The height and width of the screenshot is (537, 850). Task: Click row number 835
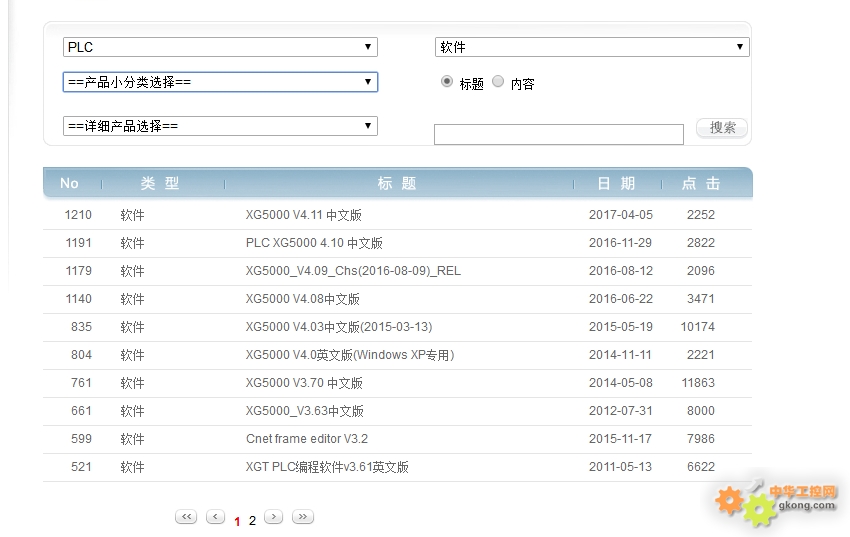tap(81, 327)
